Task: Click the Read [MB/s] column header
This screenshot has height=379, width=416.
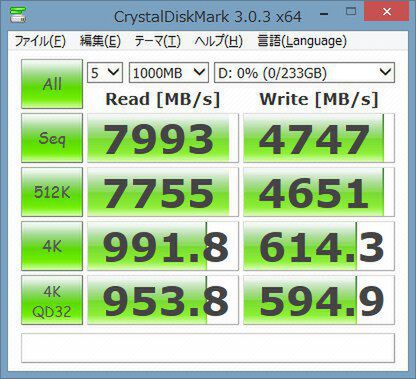Action: (x=163, y=99)
